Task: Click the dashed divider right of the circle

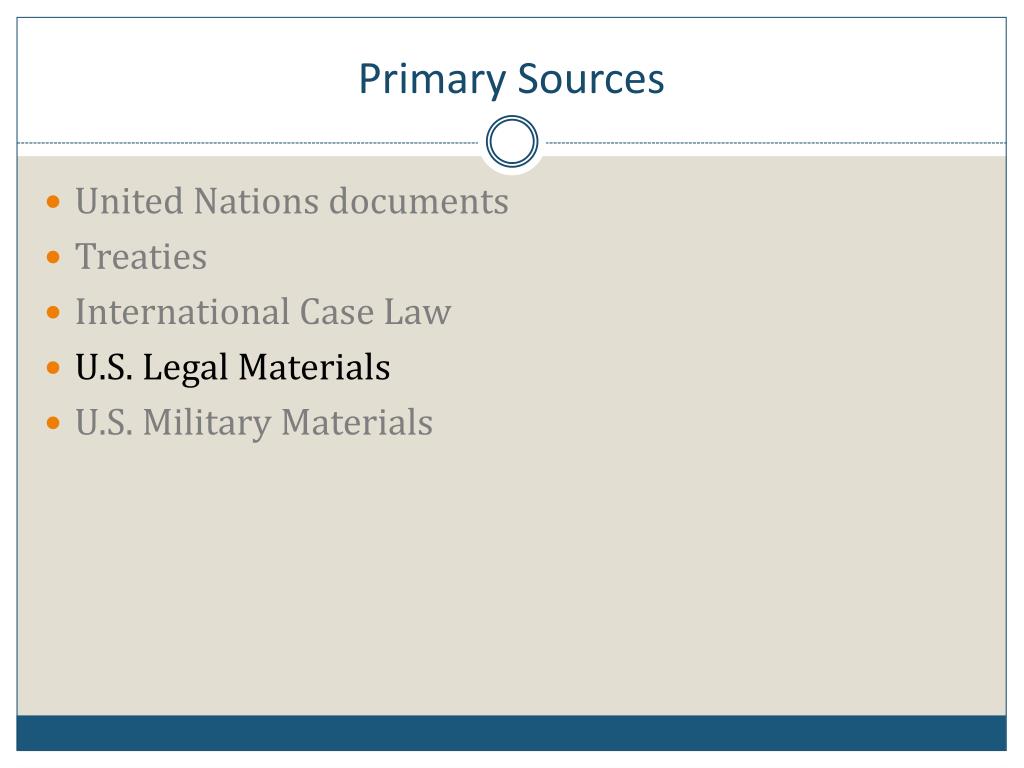Action: pos(775,143)
